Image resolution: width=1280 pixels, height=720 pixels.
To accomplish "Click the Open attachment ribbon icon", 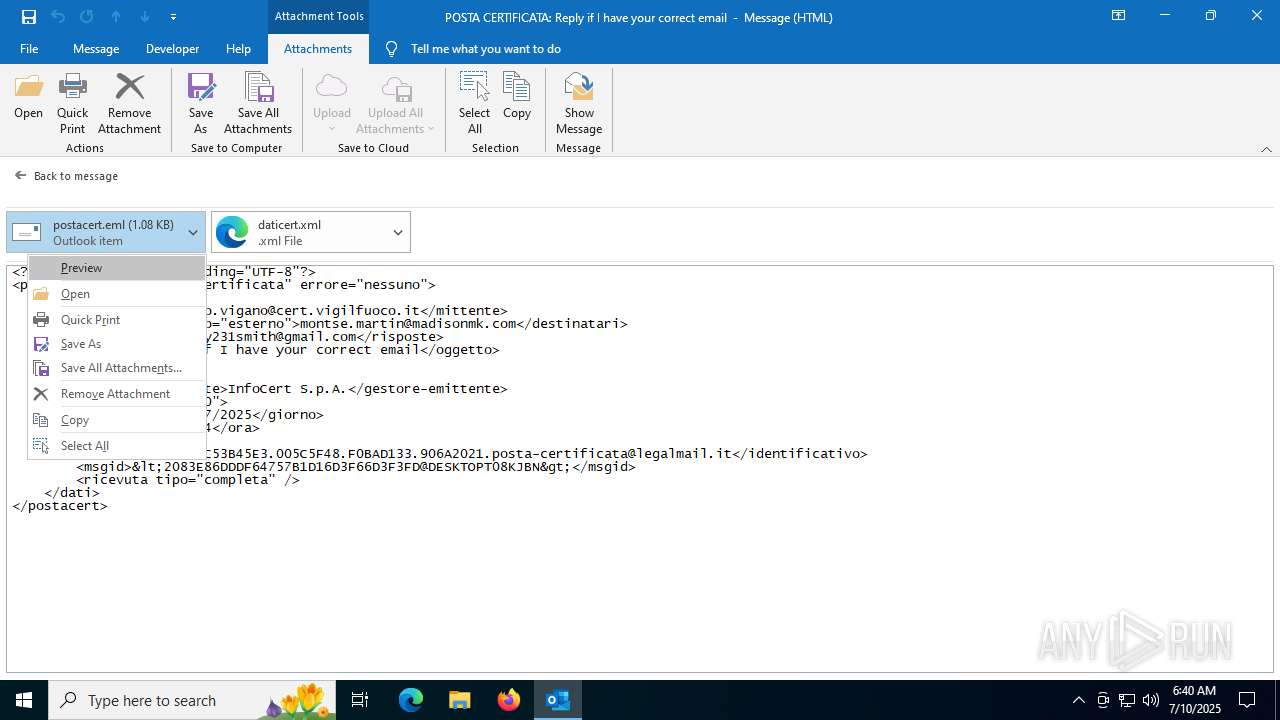I will [28, 97].
